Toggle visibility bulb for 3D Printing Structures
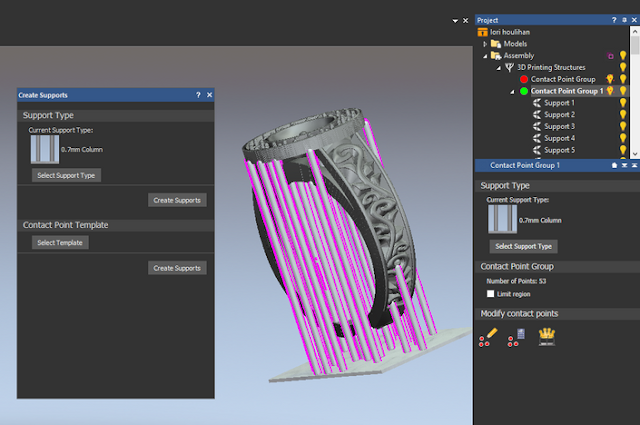Screen dimensions: 640x425 623,67
